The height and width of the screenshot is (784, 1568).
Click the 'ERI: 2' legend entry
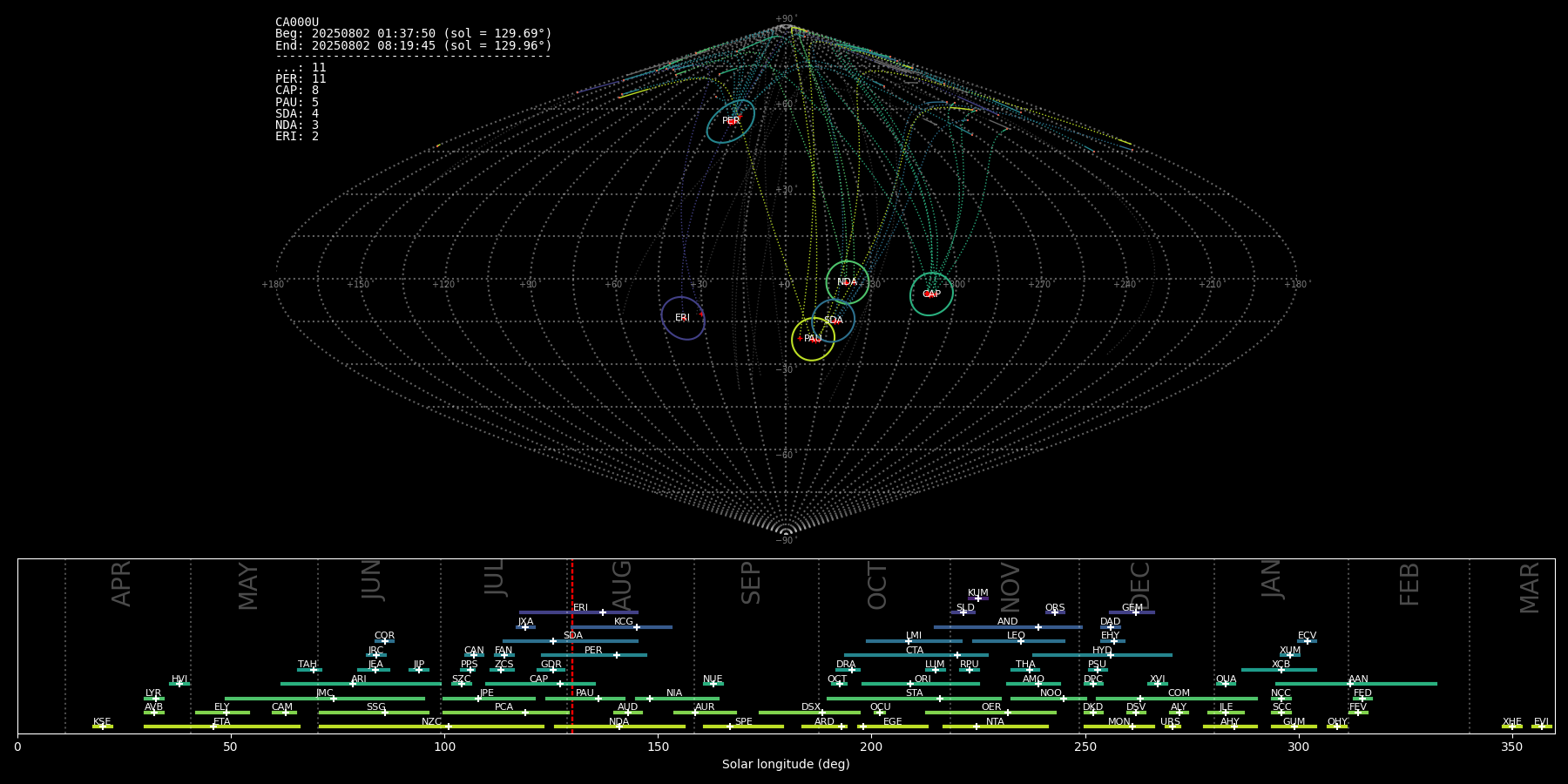(297, 137)
